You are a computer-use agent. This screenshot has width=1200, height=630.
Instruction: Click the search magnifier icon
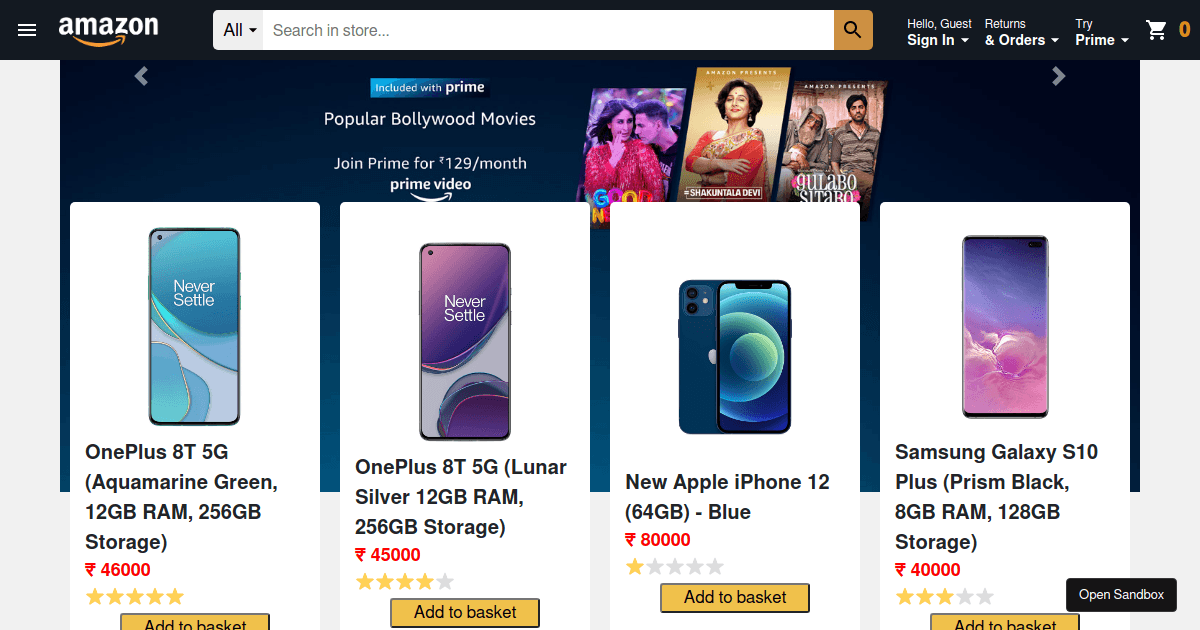click(852, 30)
